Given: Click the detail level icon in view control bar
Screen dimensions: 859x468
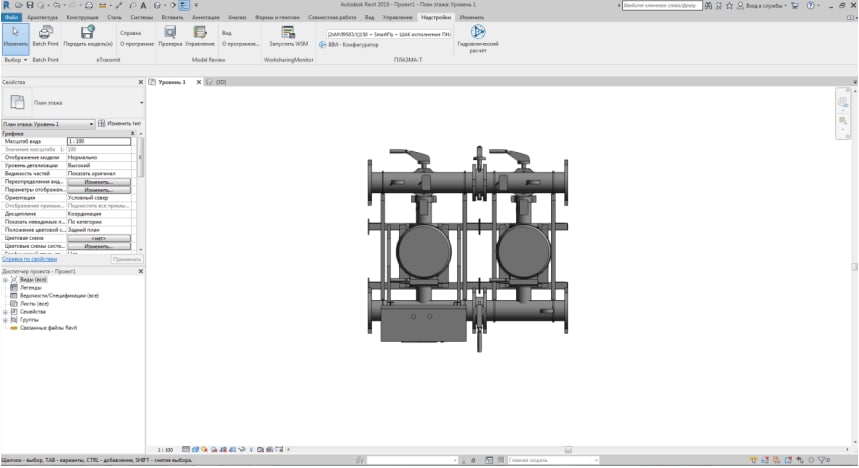Looking at the screenshot, I should pos(186,449).
